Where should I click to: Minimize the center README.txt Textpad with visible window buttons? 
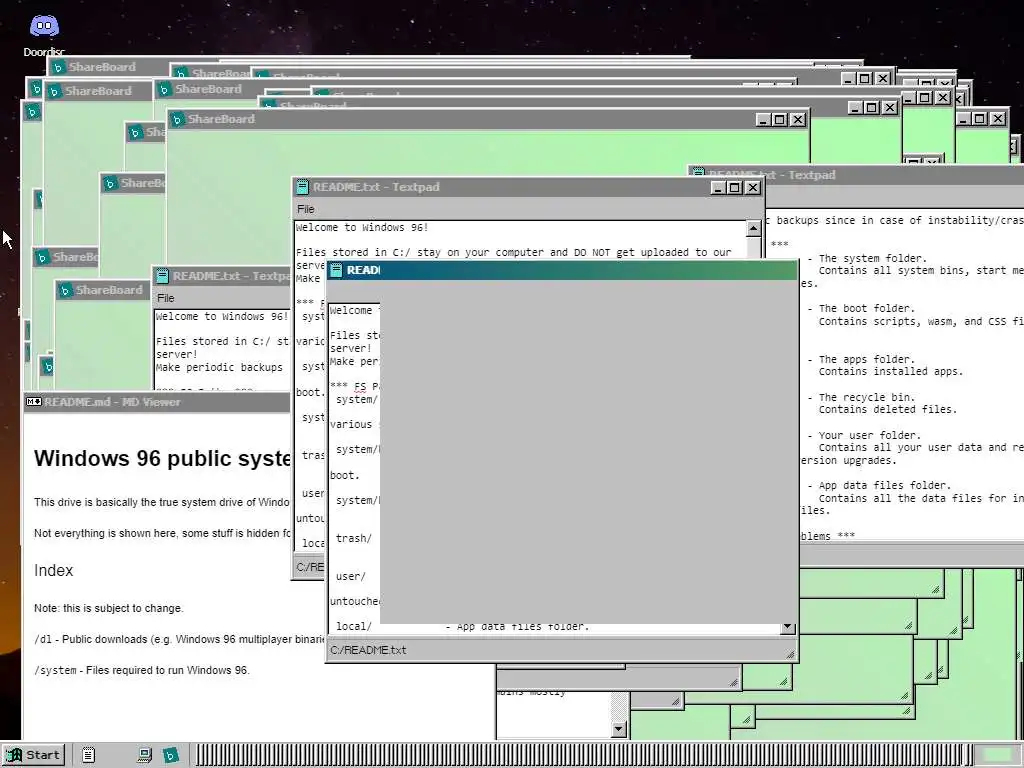pyautogui.click(x=718, y=187)
